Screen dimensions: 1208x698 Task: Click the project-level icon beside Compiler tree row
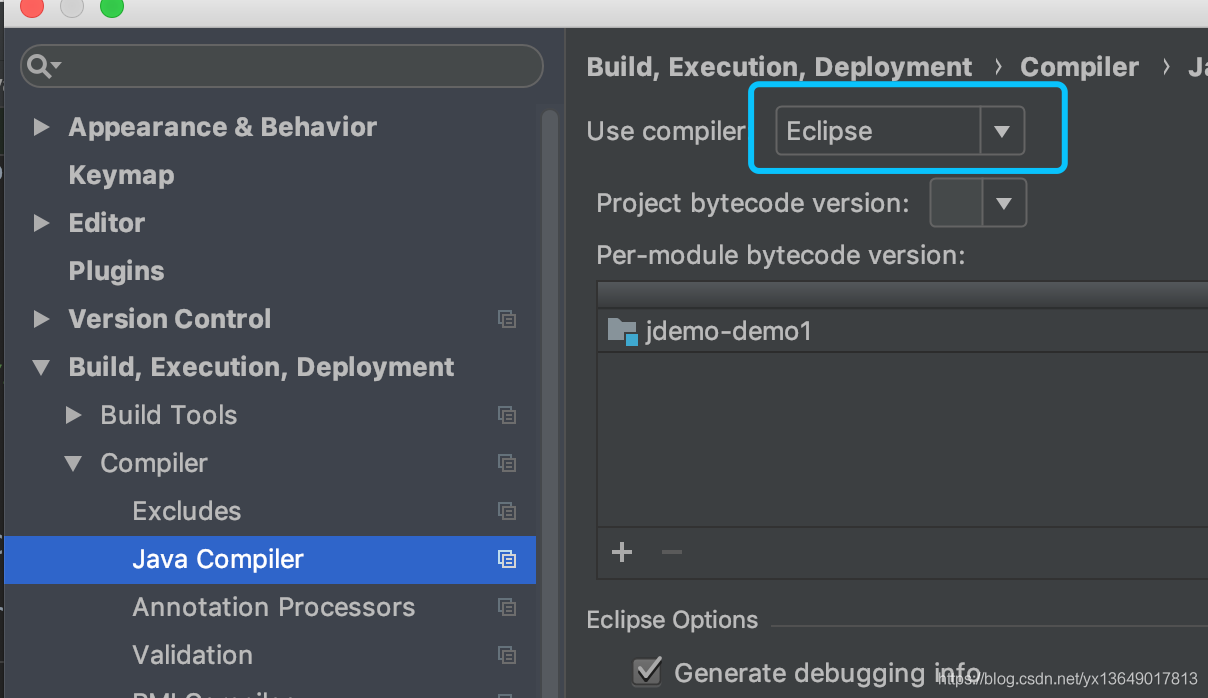(x=507, y=463)
